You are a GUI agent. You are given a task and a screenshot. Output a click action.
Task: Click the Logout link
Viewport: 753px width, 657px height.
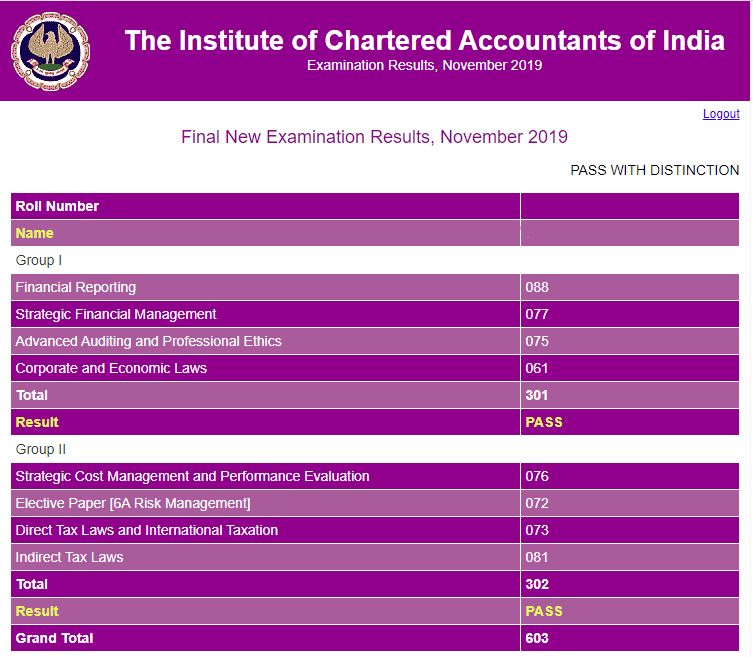pyautogui.click(x=721, y=114)
